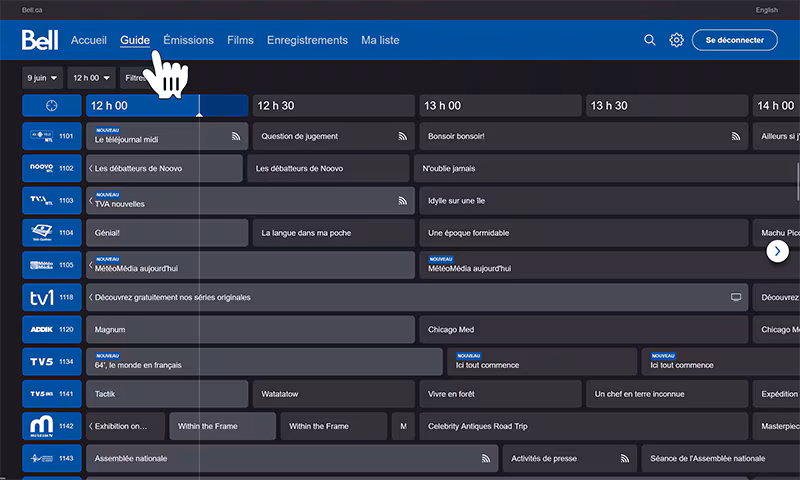The width and height of the screenshot is (800, 480).
Task: Click Se déconnecter button
Action: 735,40
